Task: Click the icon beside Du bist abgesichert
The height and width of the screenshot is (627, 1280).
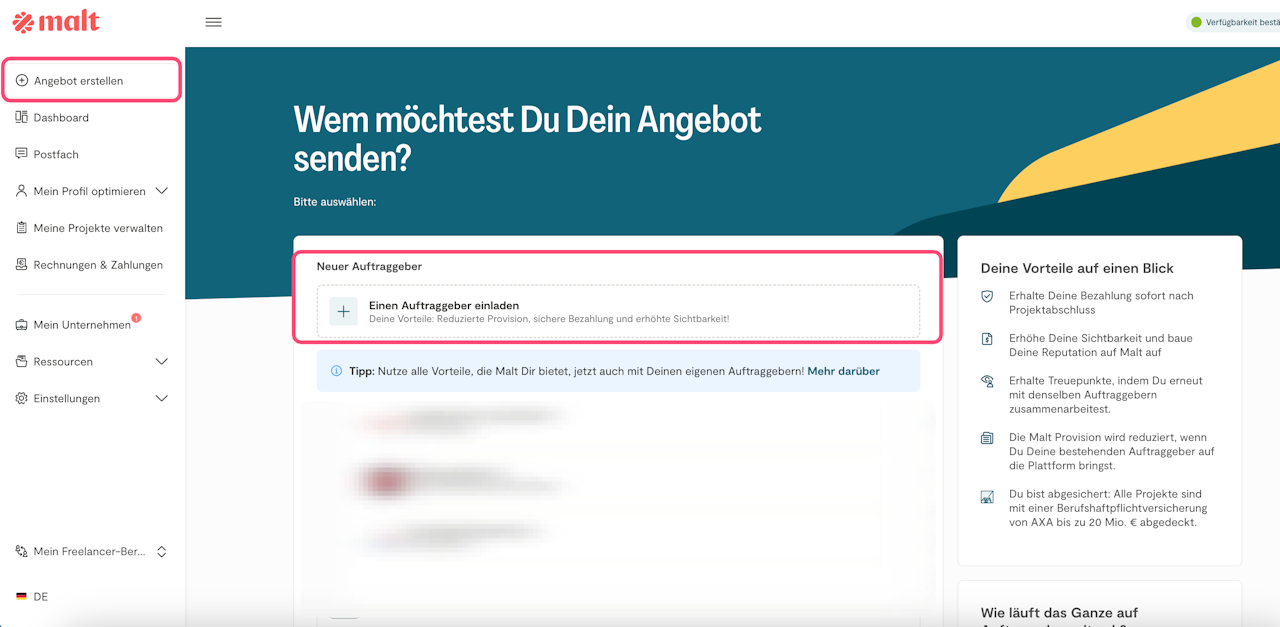Action: tap(987, 496)
